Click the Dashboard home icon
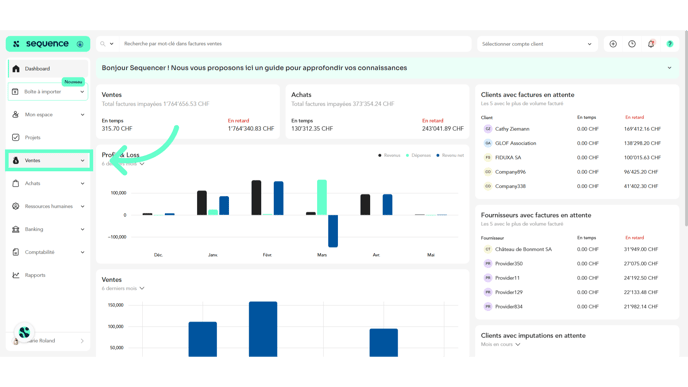Viewport: 688px width, 387px height. (x=16, y=68)
